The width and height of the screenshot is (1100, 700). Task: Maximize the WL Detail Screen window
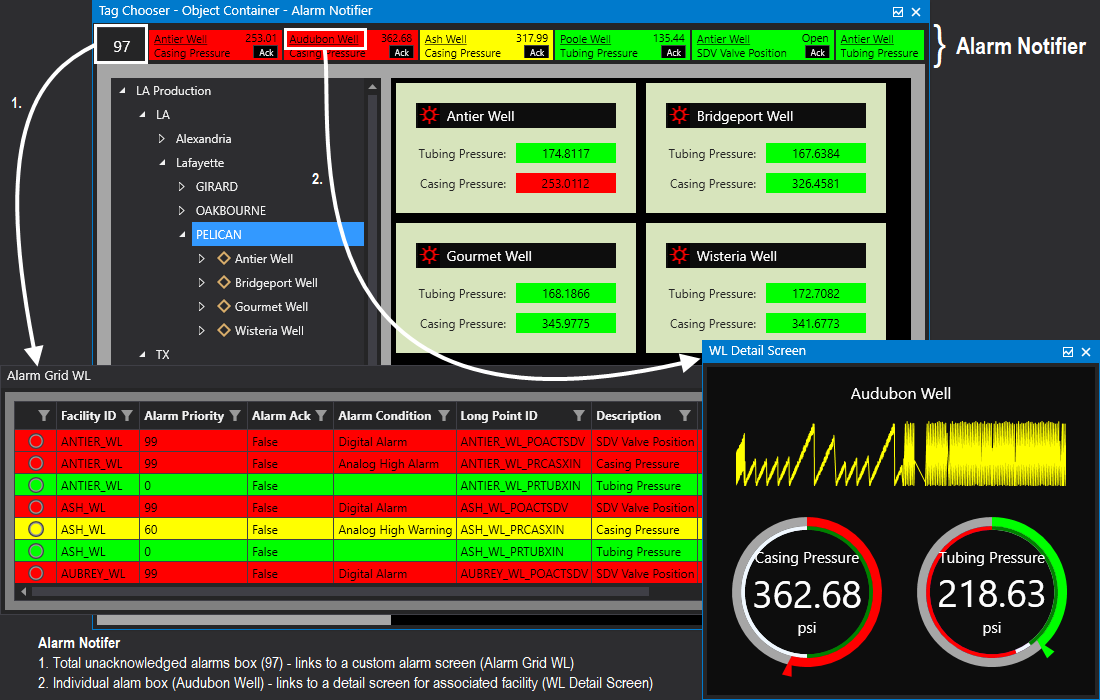1068,352
